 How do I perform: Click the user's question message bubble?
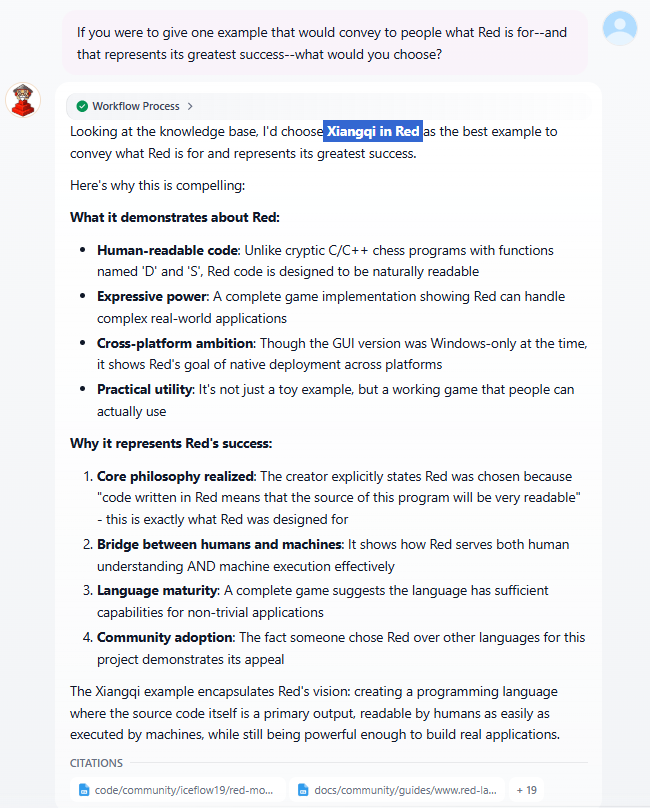(x=322, y=43)
